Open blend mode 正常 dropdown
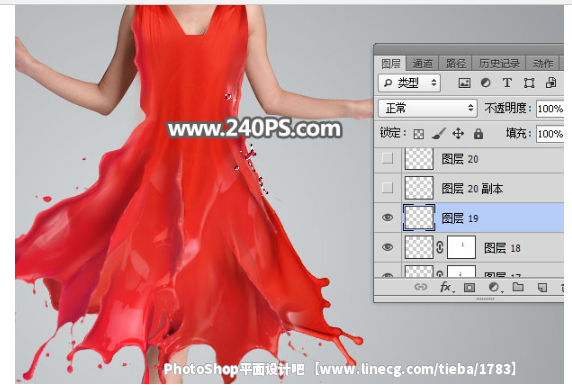 click(428, 108)
